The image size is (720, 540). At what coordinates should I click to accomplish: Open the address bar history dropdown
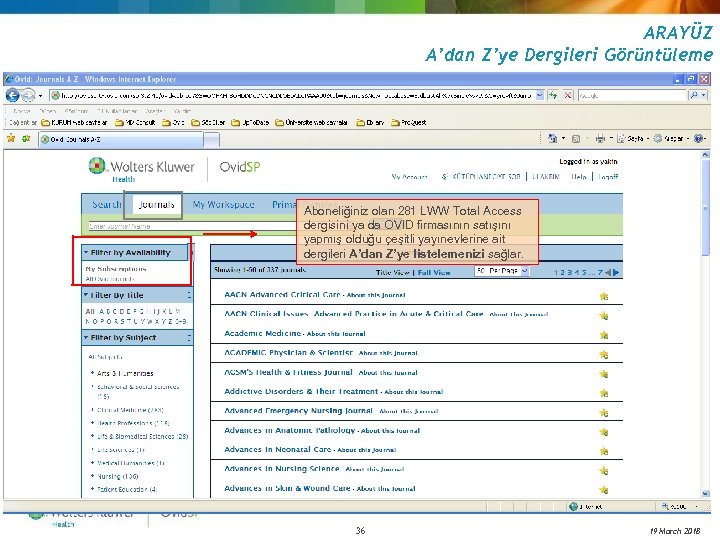[x=540, y=96]
